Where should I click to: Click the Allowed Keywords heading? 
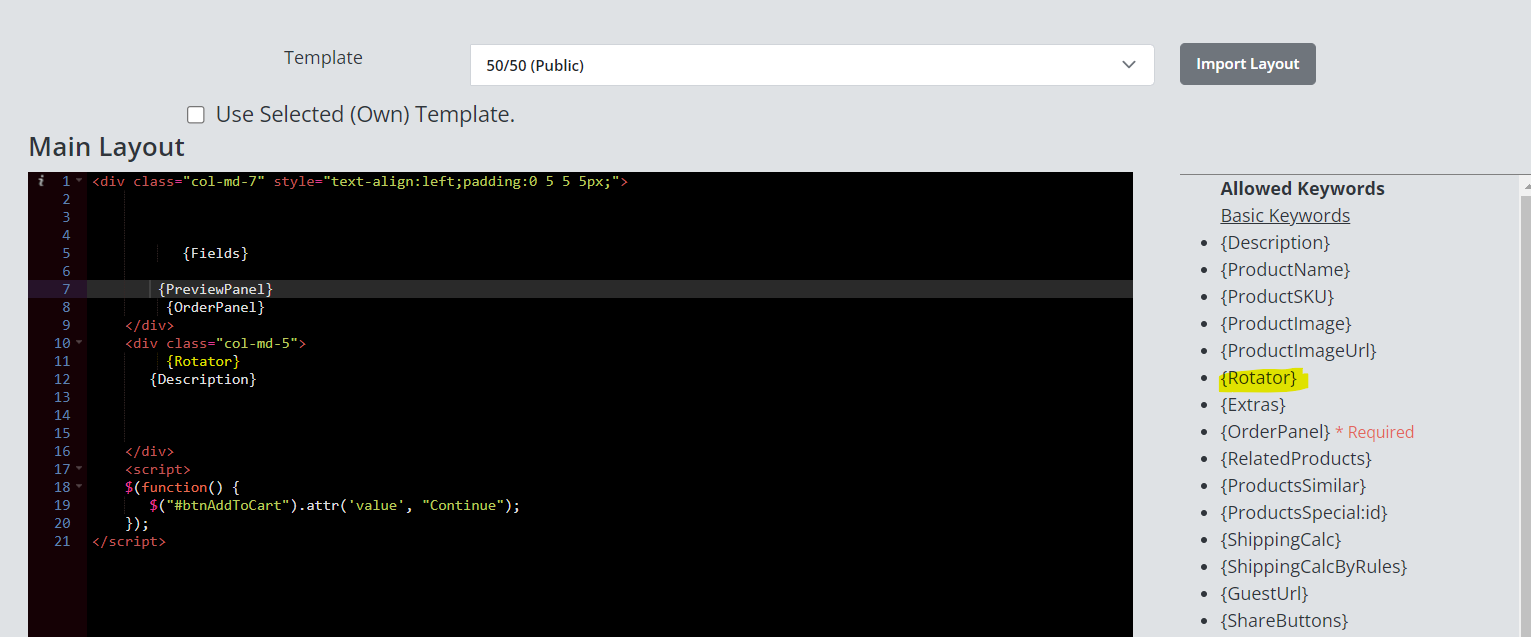1302,189
